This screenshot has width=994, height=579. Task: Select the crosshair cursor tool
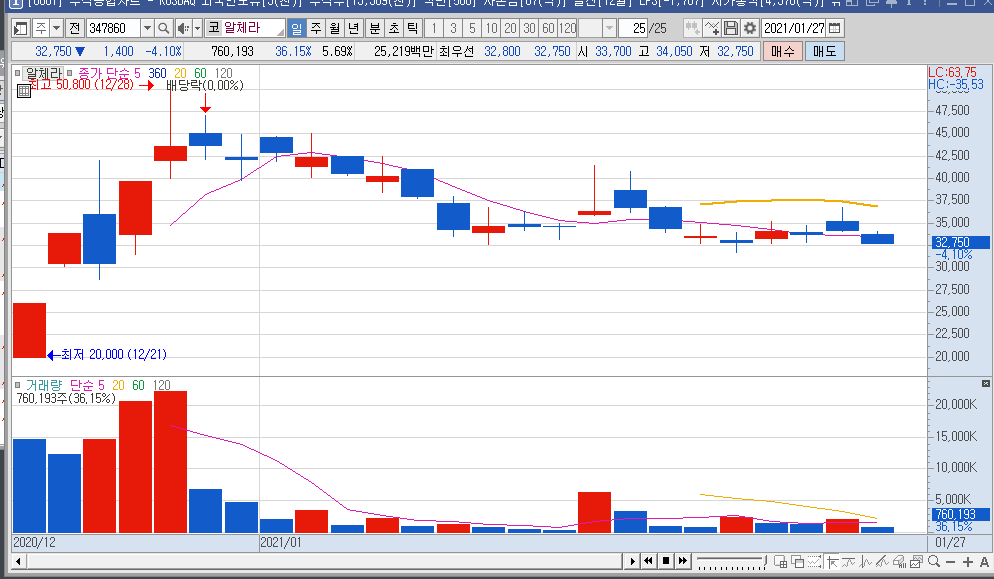coord(832,561)
